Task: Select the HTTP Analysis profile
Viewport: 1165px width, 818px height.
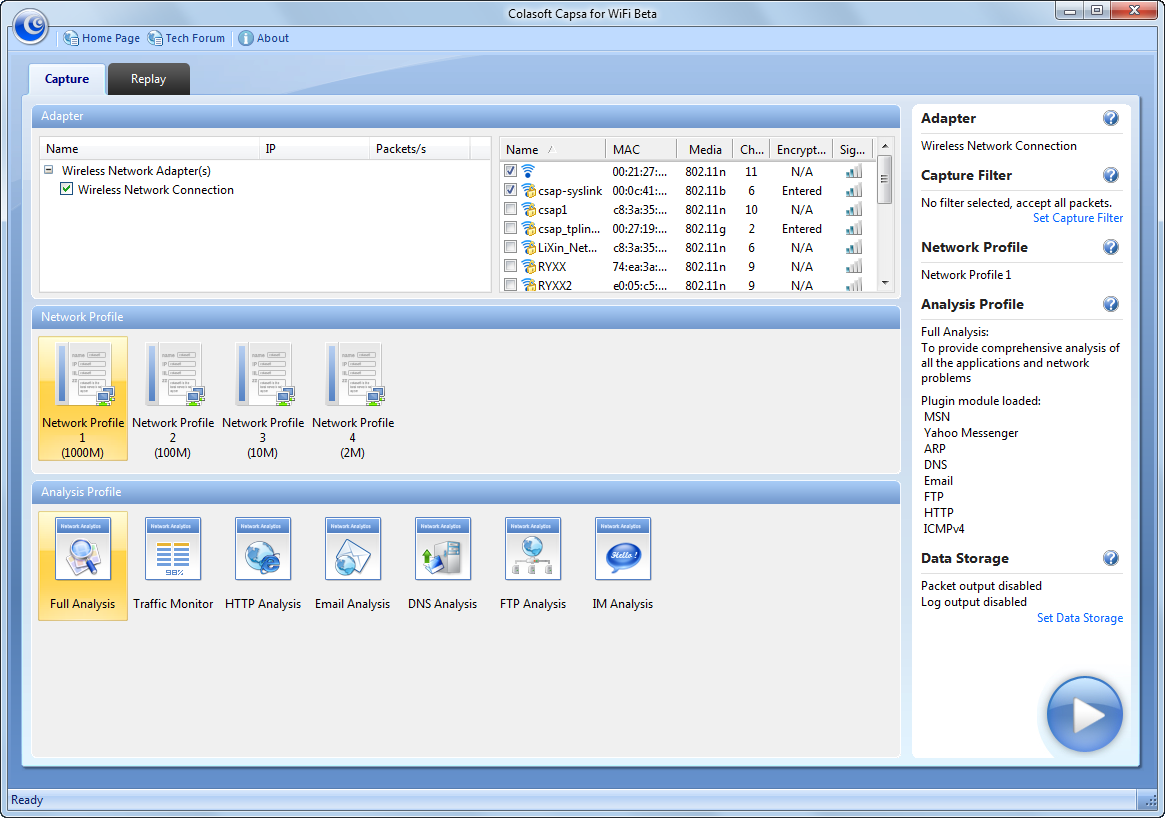Action: 262,565
